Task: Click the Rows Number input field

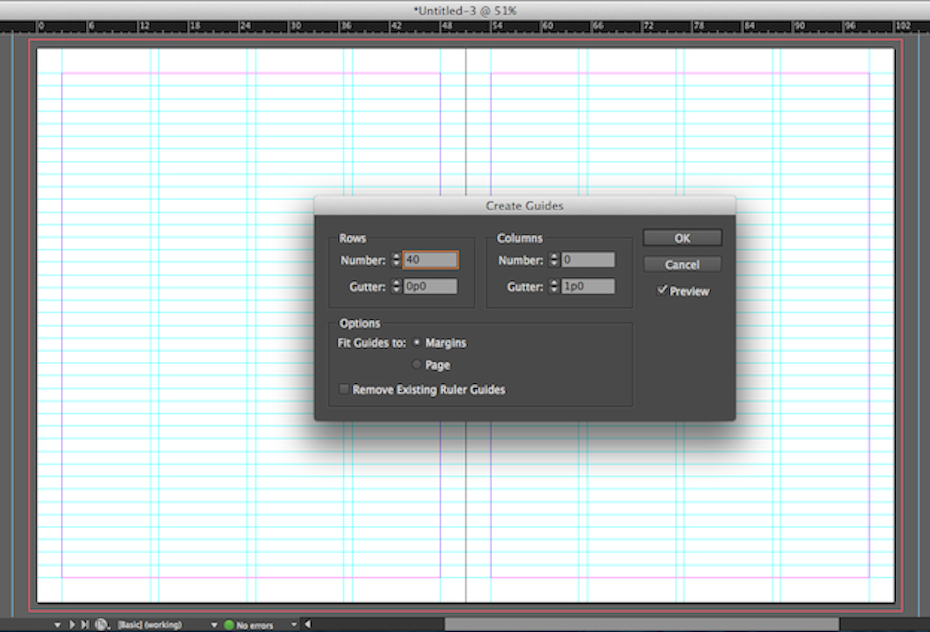Action: point(431,260)
